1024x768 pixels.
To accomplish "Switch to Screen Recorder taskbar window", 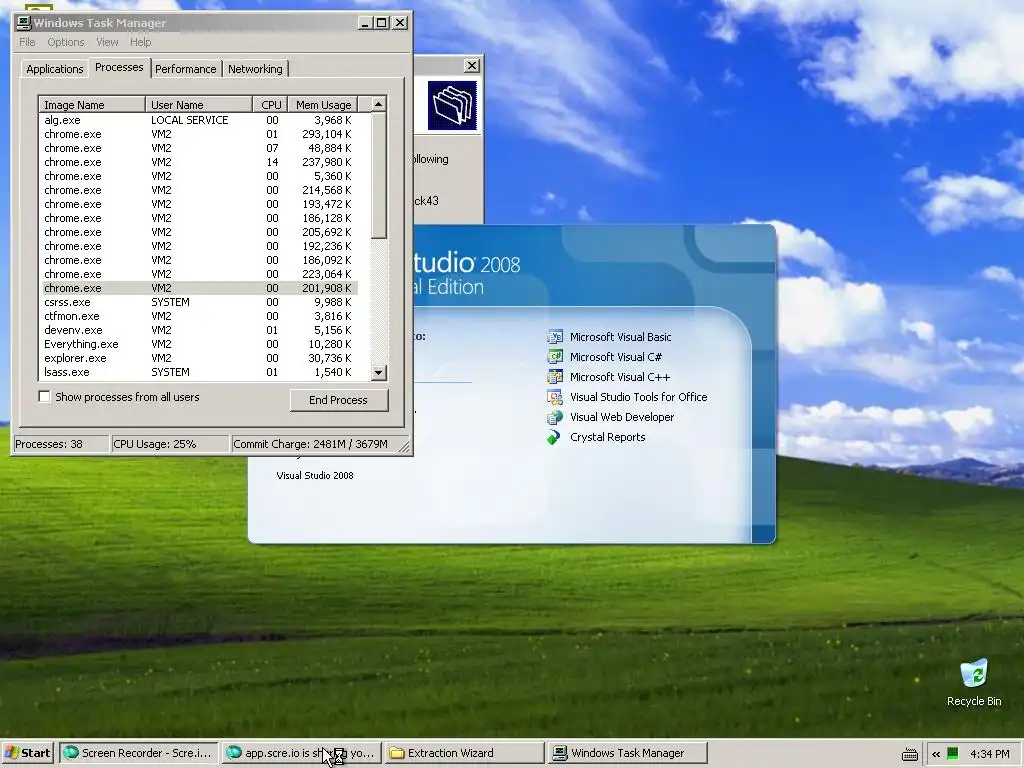I will click(x=138, y=753).
